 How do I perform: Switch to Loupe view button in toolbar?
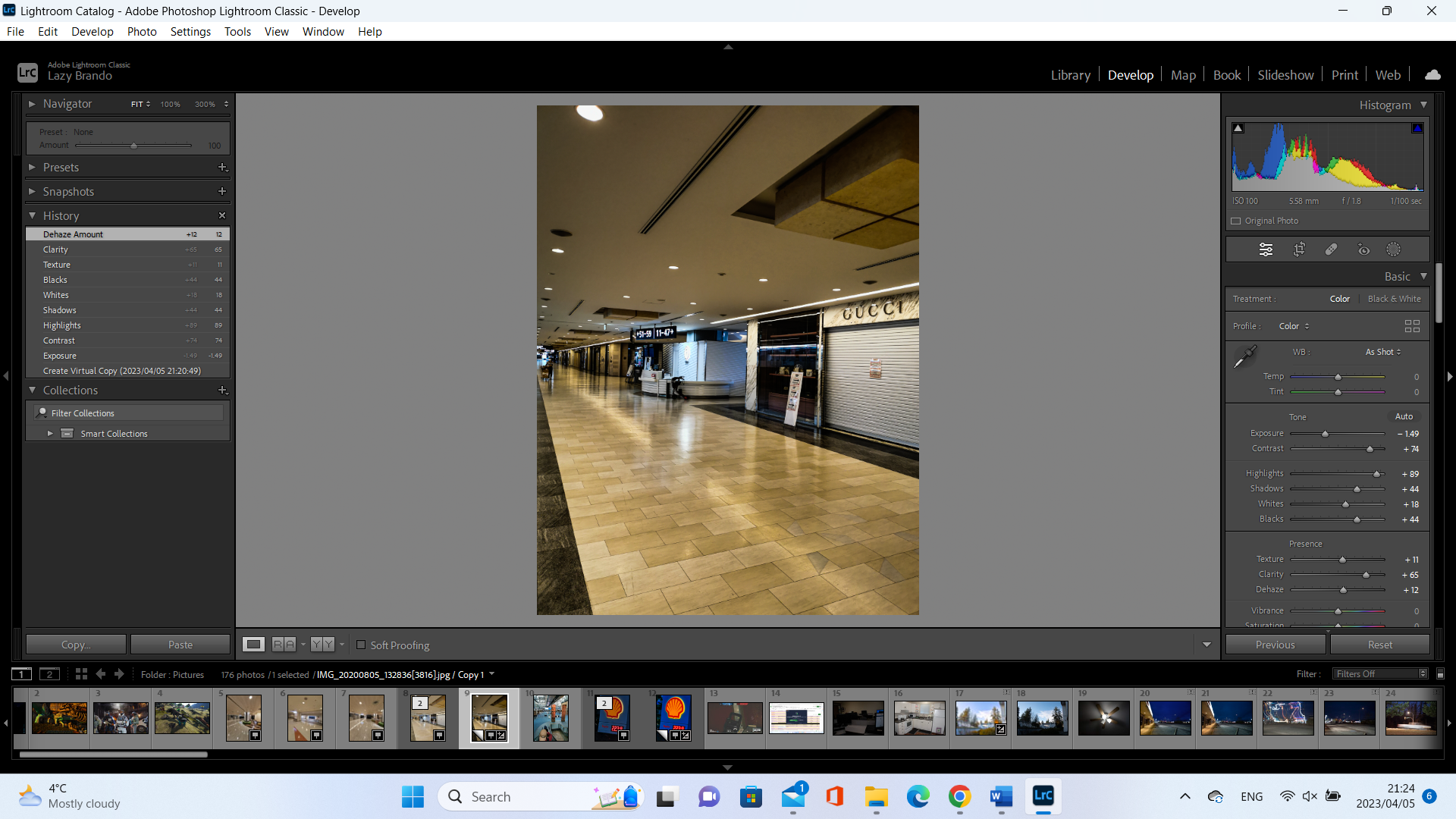click(x=253, y=645)
